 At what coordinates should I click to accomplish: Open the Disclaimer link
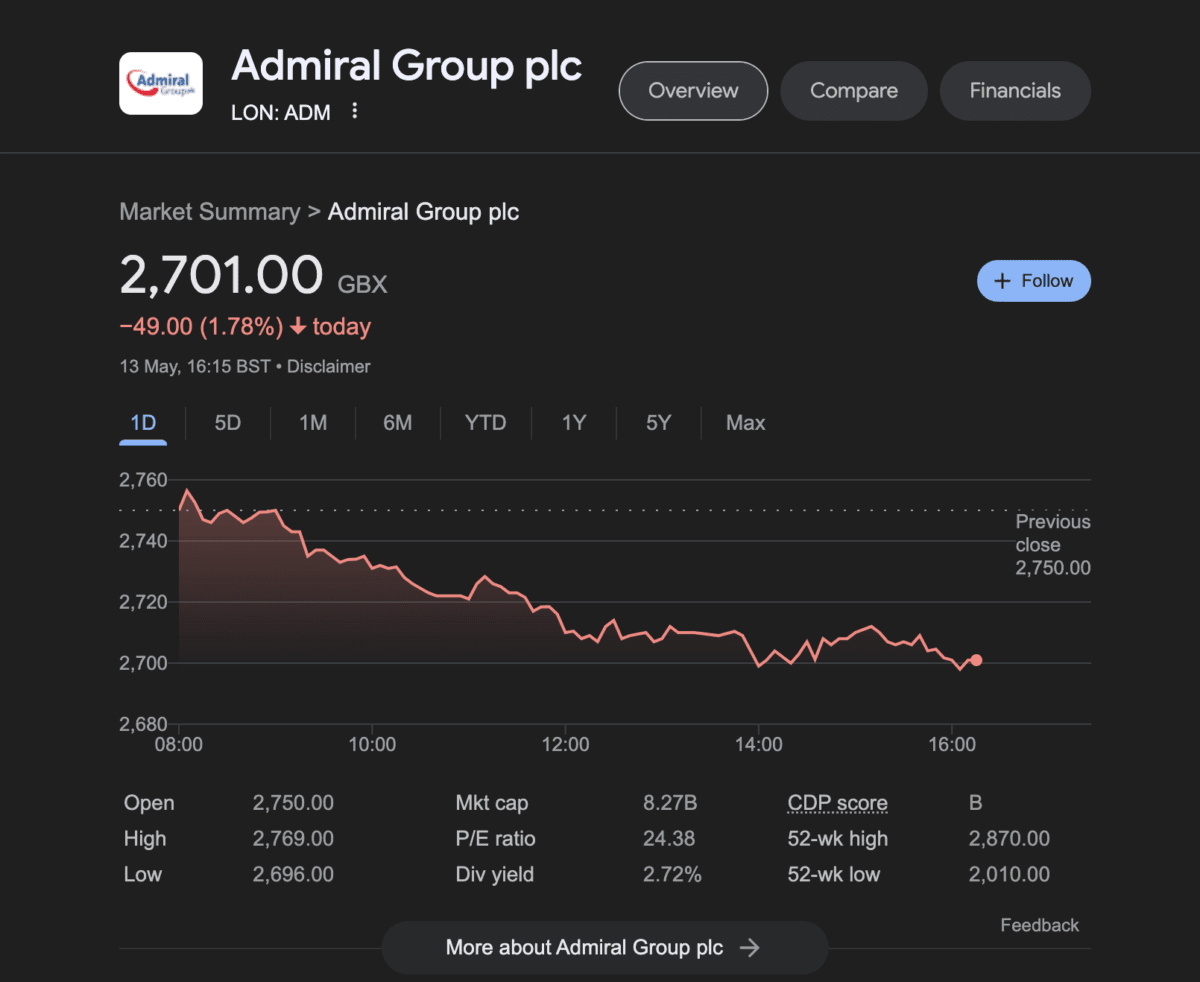point(329,367)
